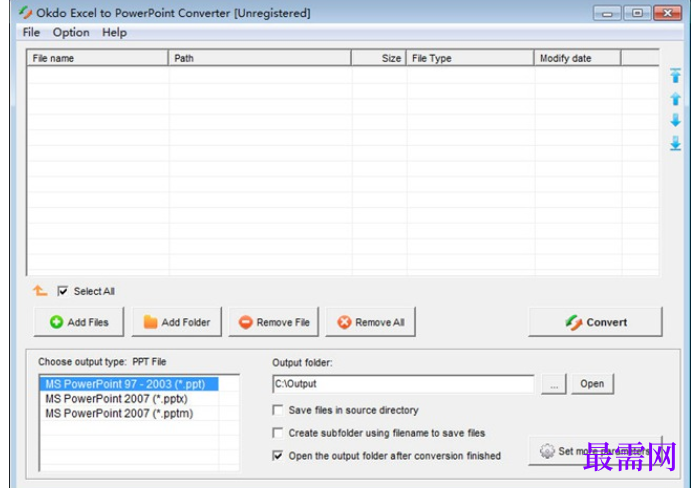Click the Okdo app icon in title bar
This screenshot has width=695, height=488.
[x=26, y=13]
